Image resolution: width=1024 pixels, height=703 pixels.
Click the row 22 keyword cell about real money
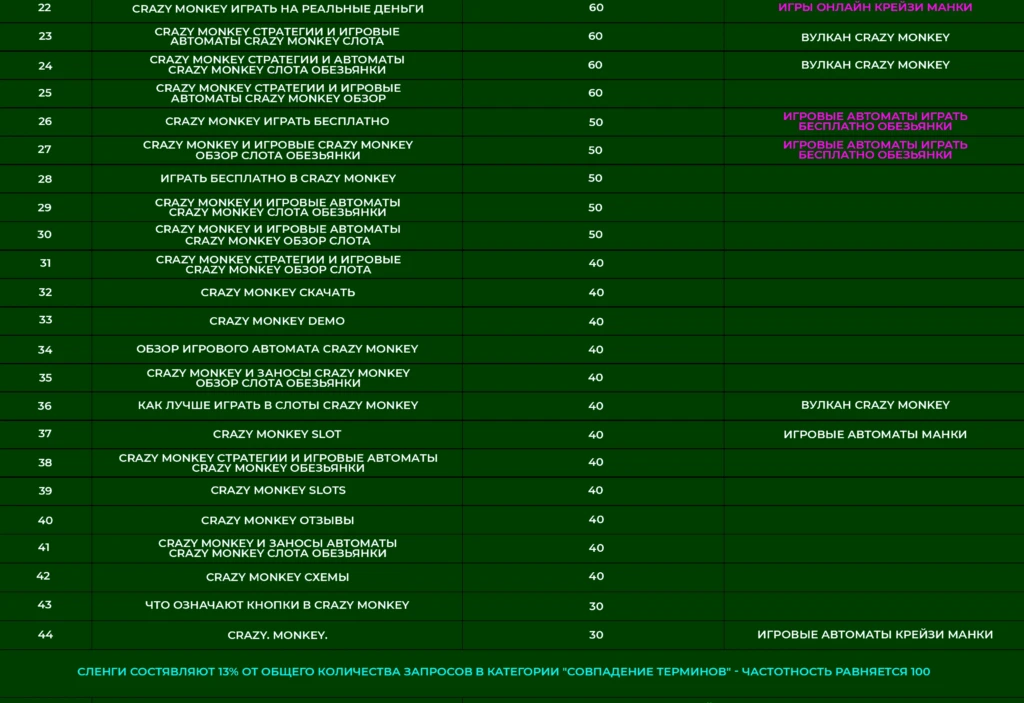pos(278,9)
